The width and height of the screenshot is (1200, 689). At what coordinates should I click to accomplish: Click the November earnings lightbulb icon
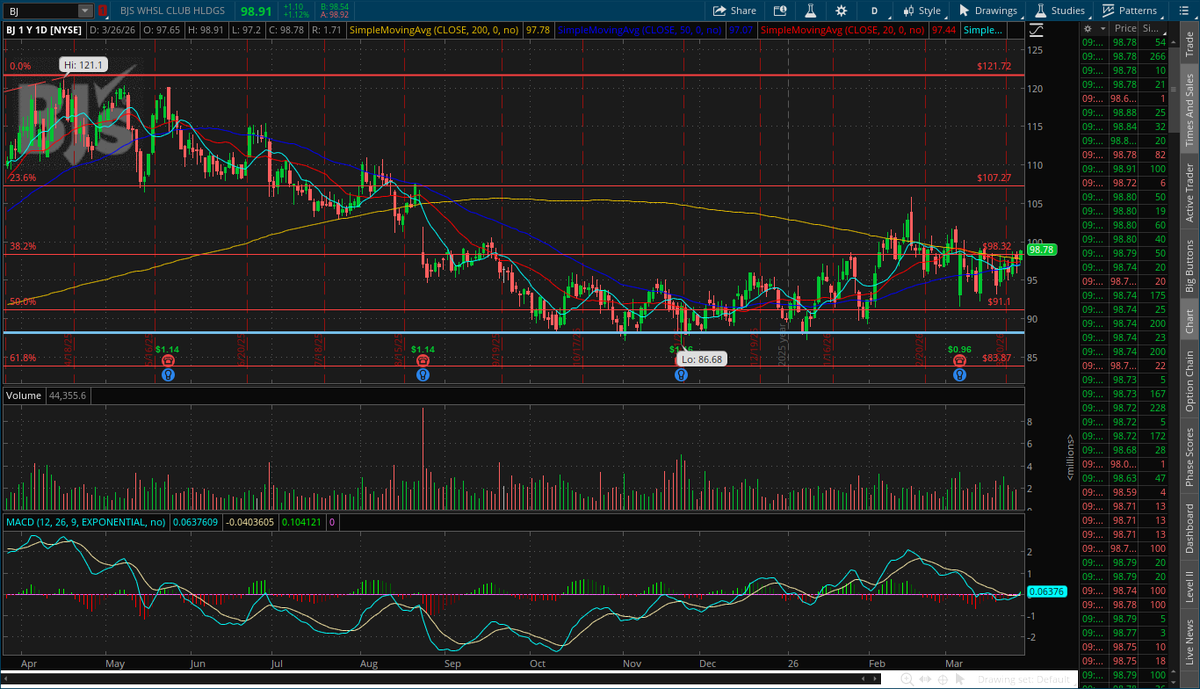point(680,375)
